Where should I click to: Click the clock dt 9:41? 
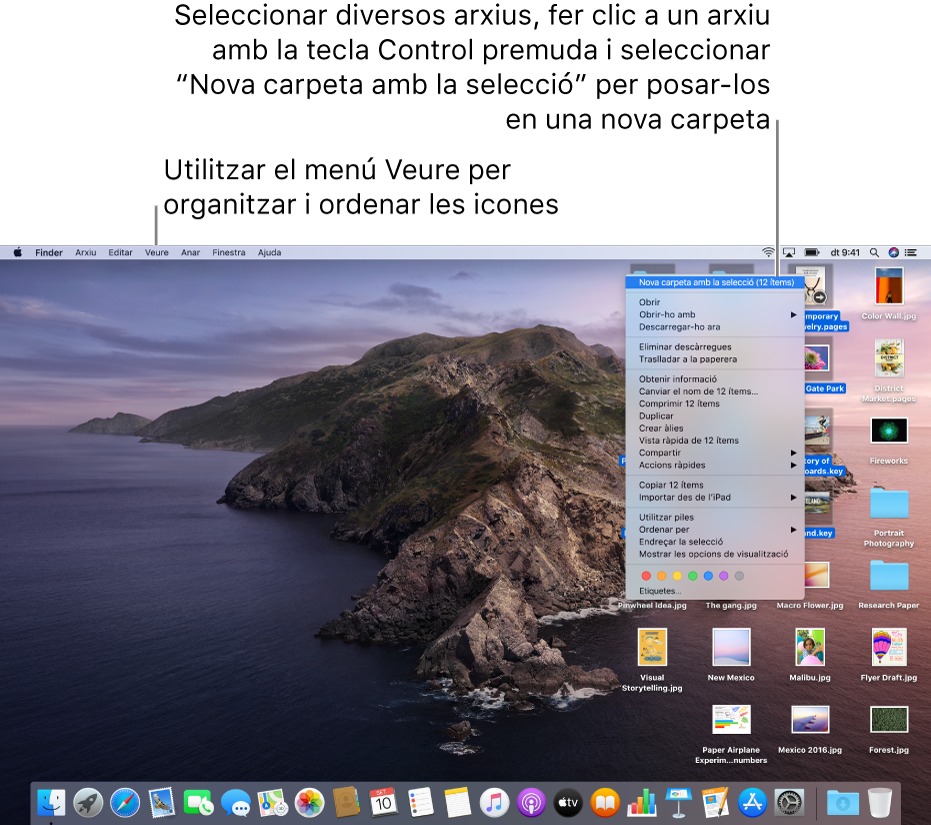click(844, 252)
